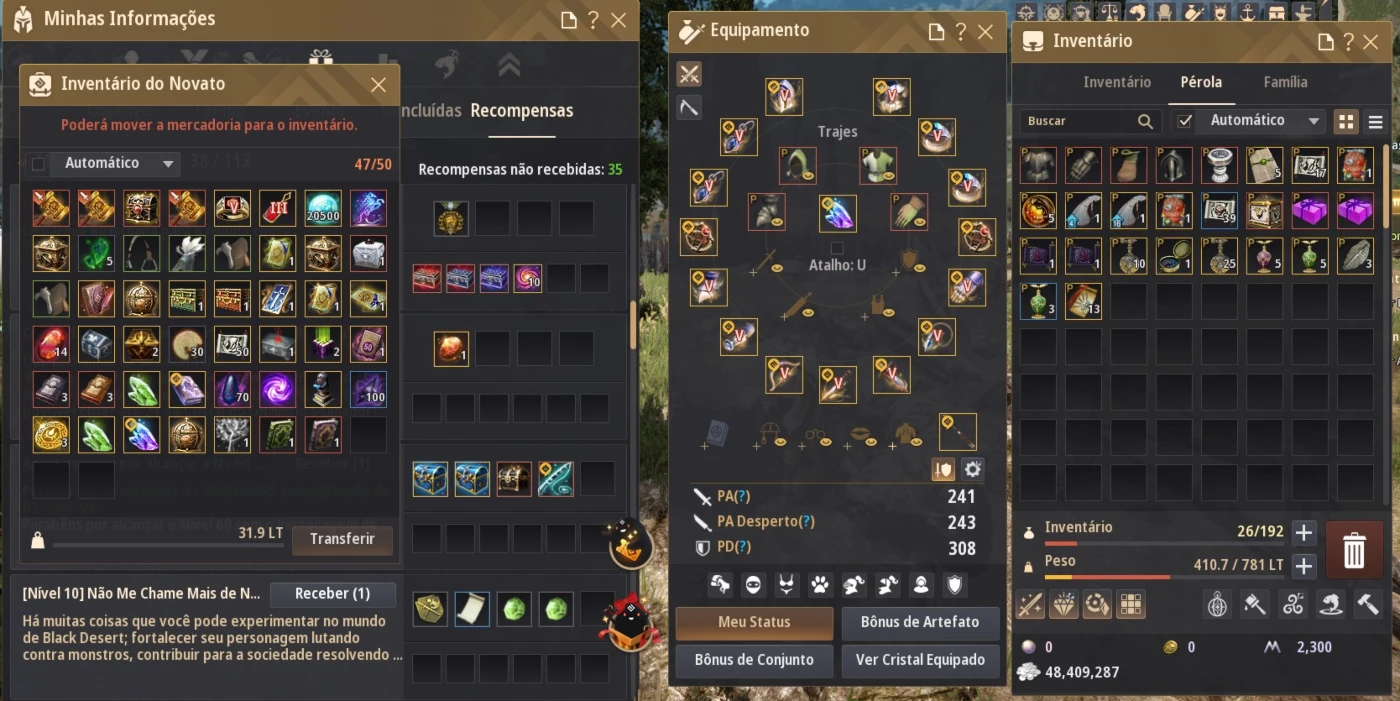Enable the checkbox in Inventário do Novato

click(38, 163)
